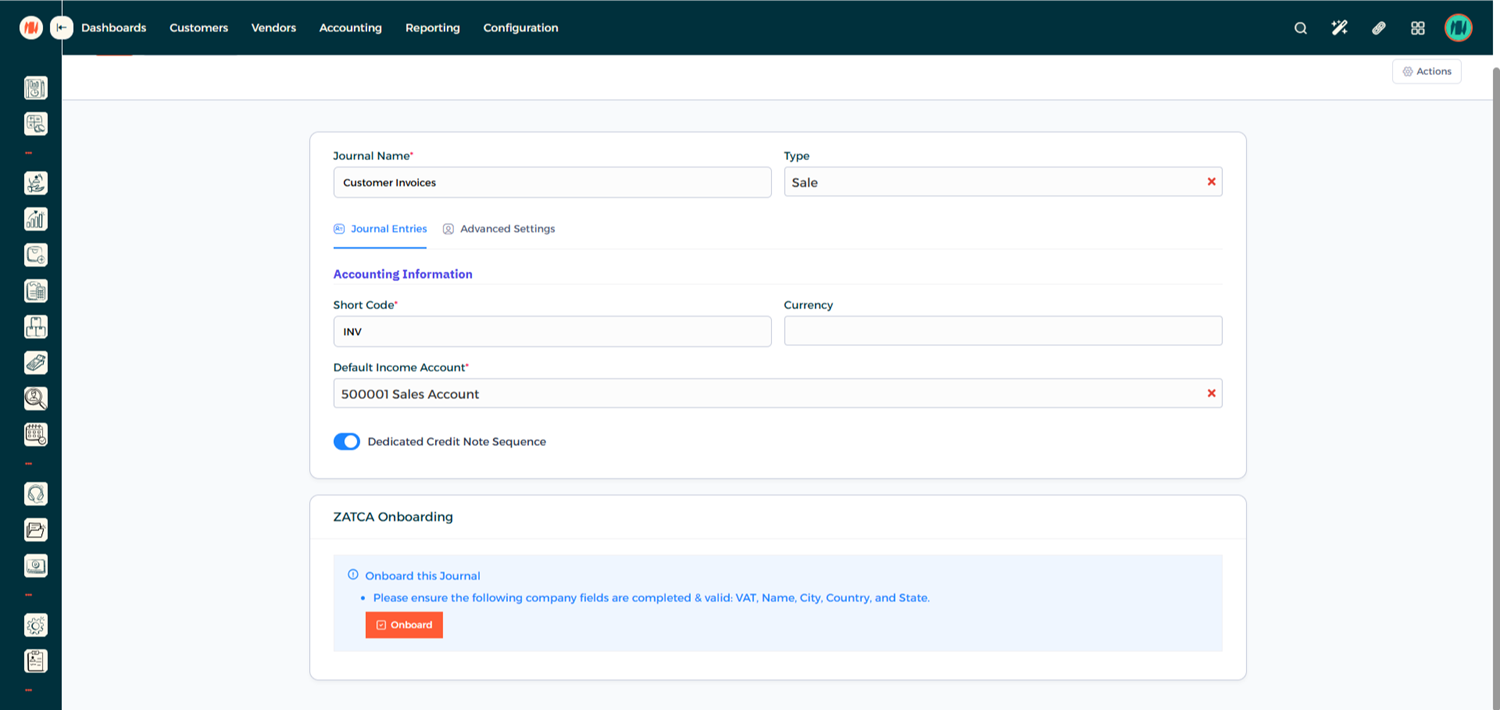The image size is (1500, 710).
Task: Click the Journal Name input field
Action: (x=552, y=182)
